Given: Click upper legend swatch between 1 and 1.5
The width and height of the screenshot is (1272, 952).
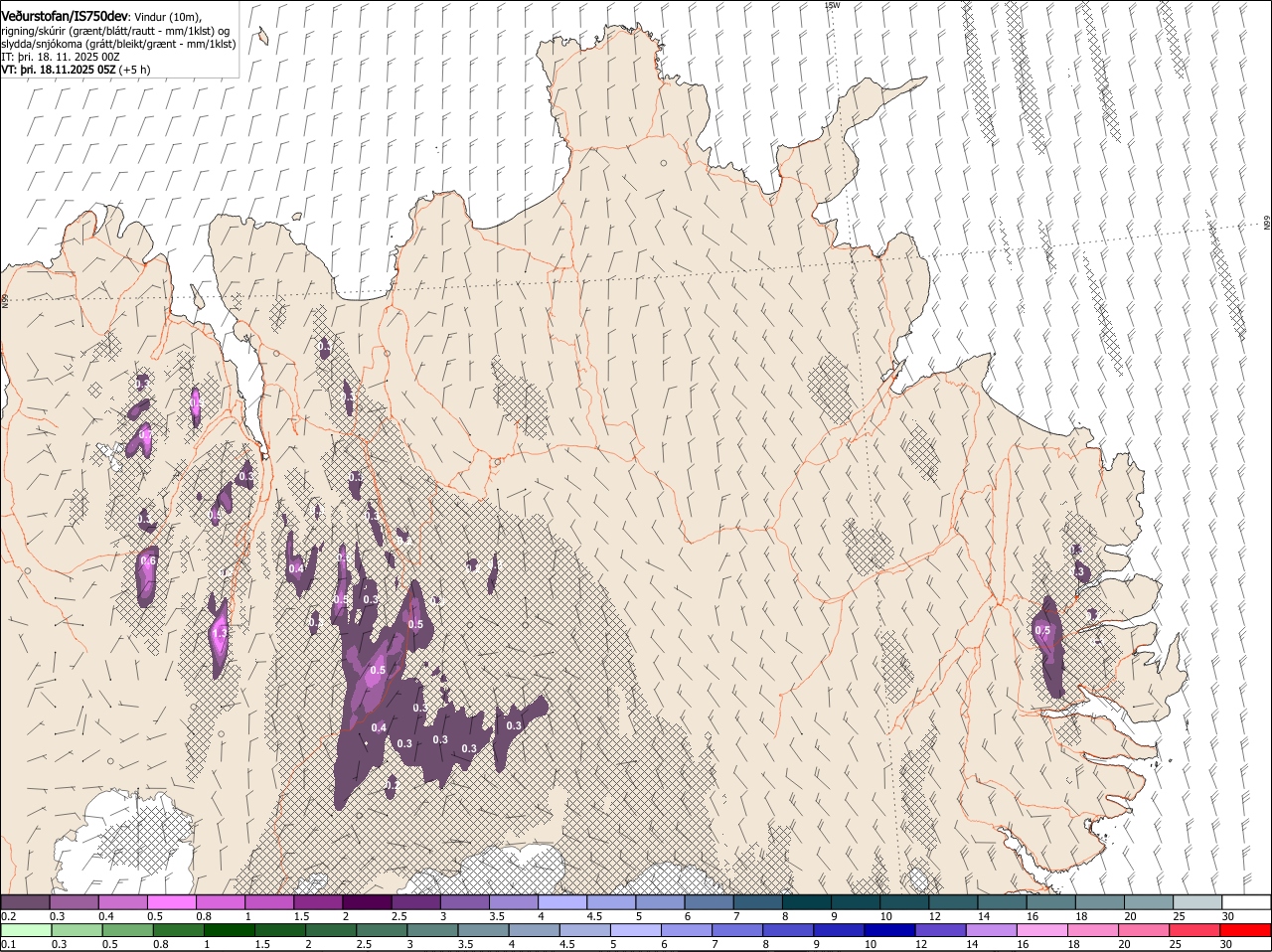Looking at the screenshot, I should pos(269,901).
